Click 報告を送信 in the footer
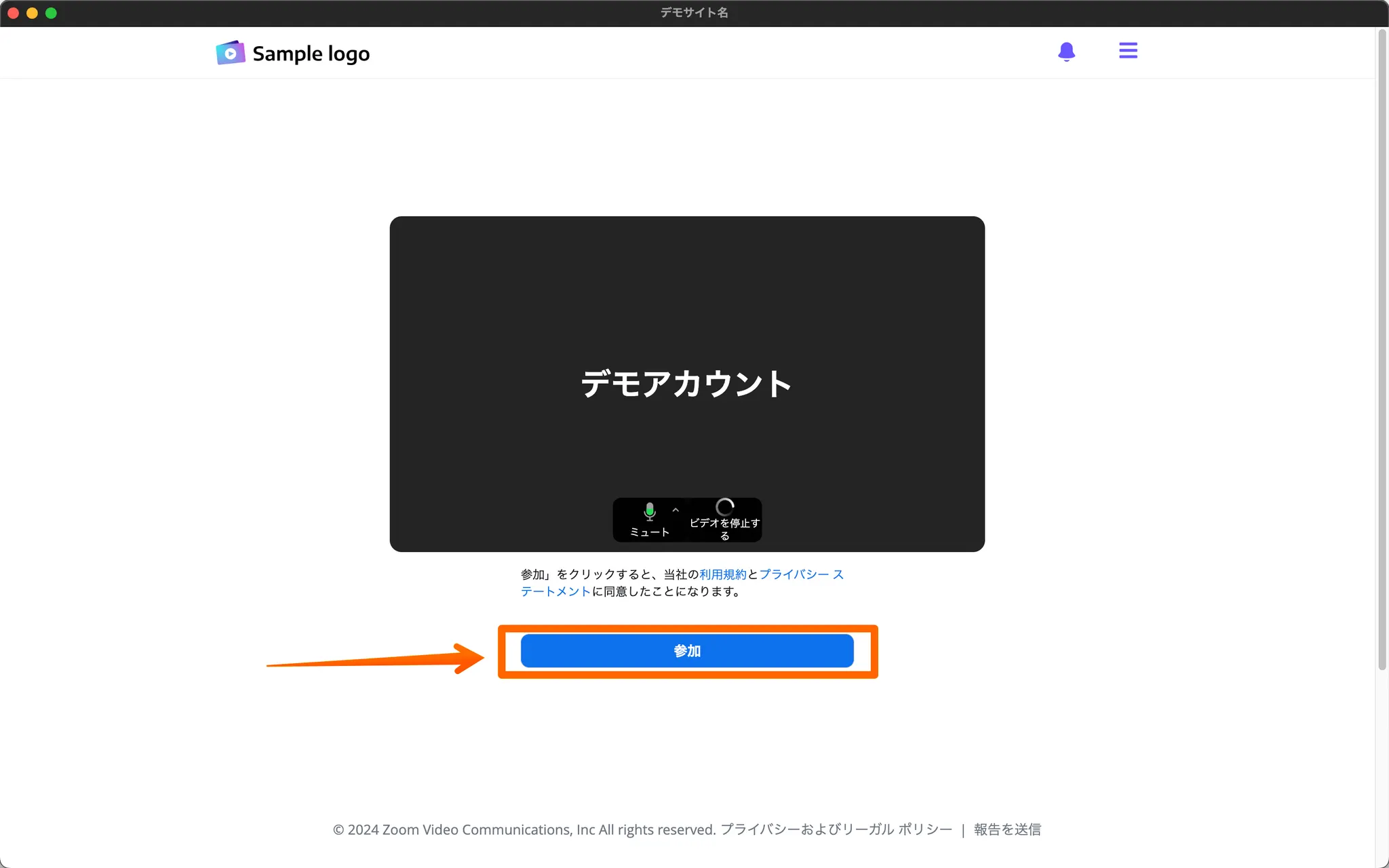This screenshot has height=868, width=1389. point(1007,829)
